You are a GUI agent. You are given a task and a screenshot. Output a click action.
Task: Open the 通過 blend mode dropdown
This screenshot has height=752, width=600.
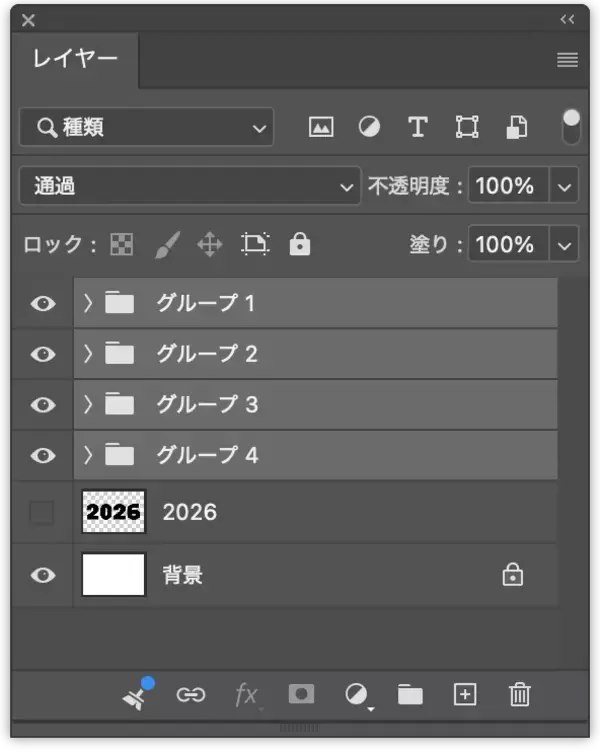(x=190, y=186)
